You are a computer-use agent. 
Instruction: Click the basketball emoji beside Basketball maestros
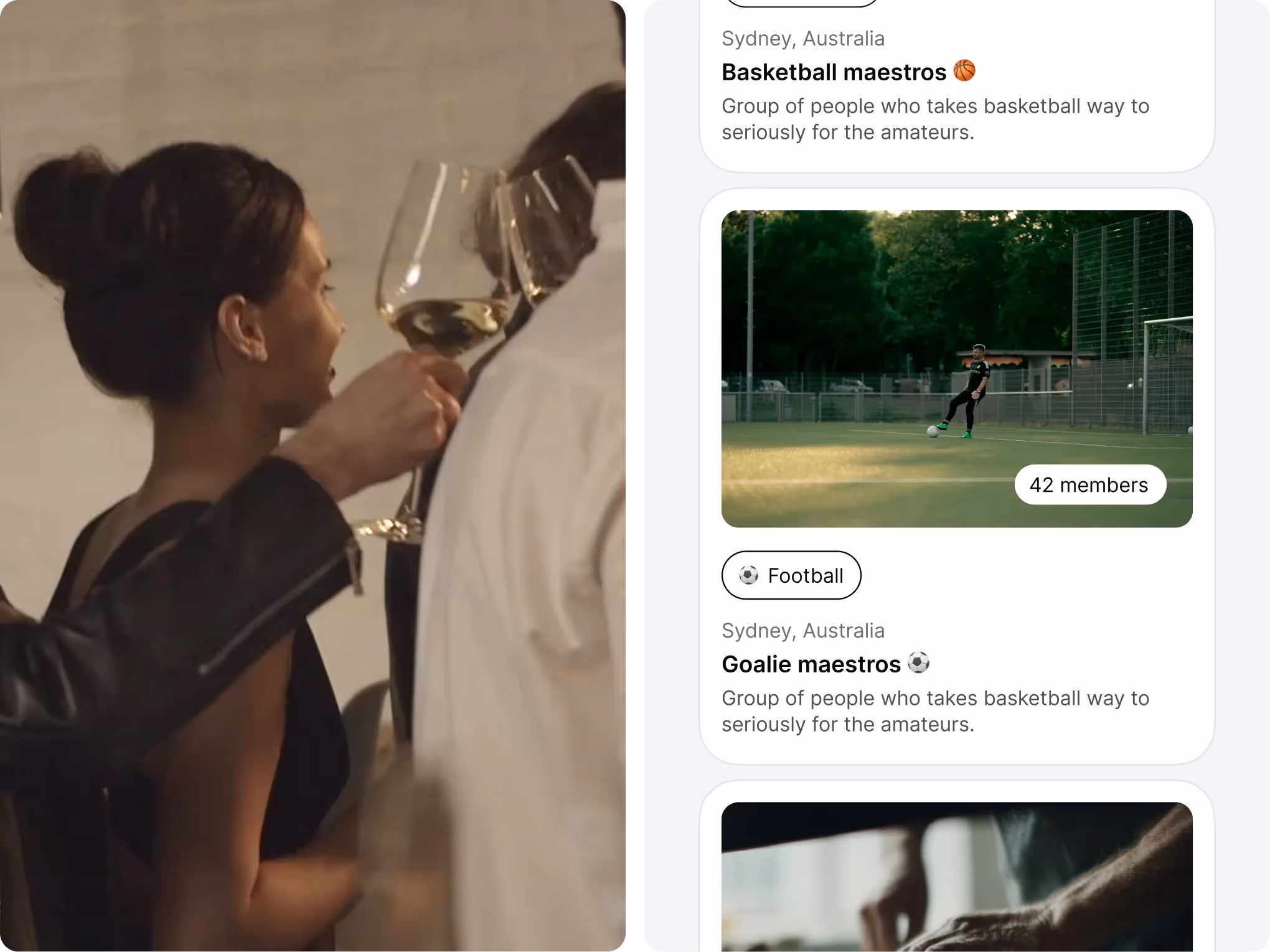[964, 71]
